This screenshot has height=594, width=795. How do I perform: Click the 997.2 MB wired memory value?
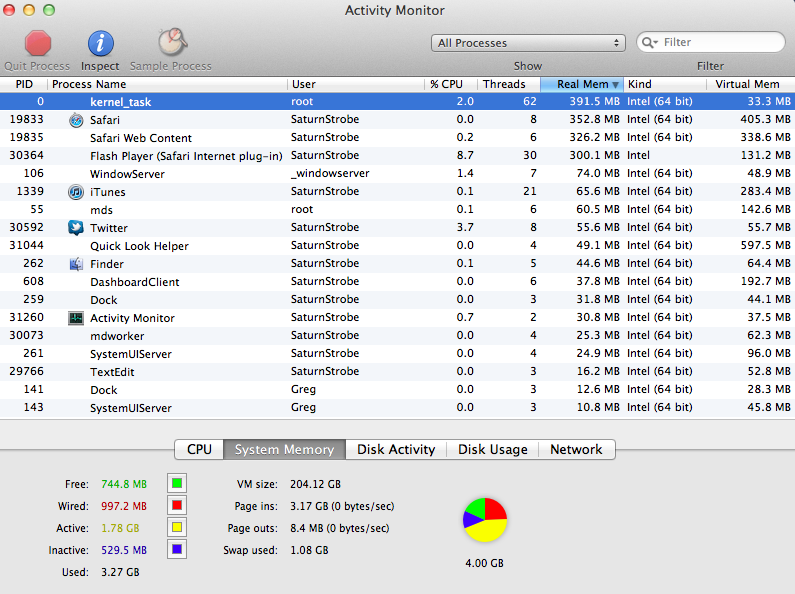124,506
